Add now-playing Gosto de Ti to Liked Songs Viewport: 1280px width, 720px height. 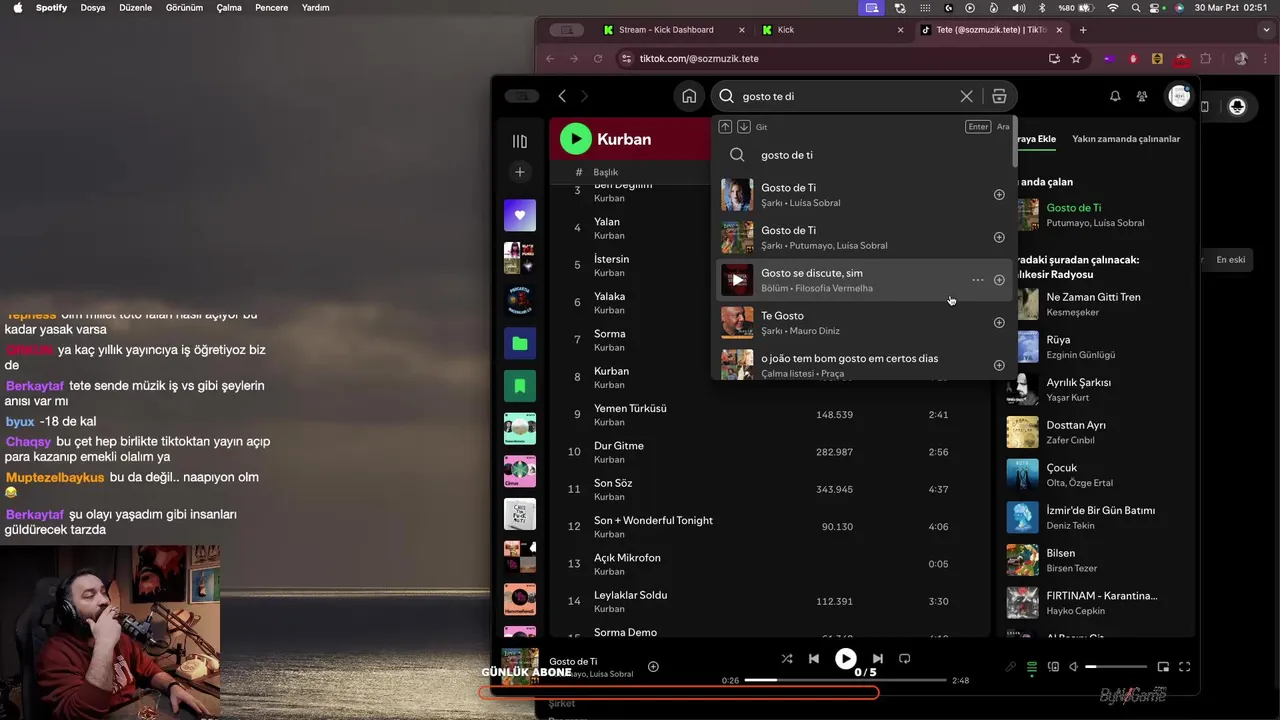pos(653,667)
